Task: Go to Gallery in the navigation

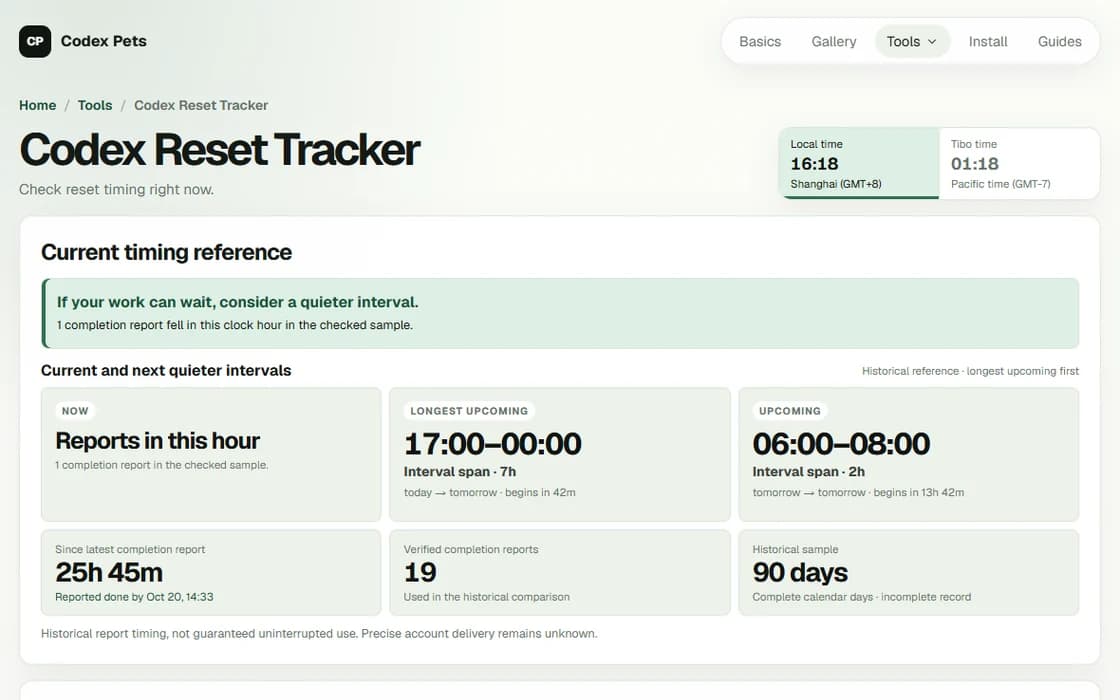Action: click(x=834, y=41)
